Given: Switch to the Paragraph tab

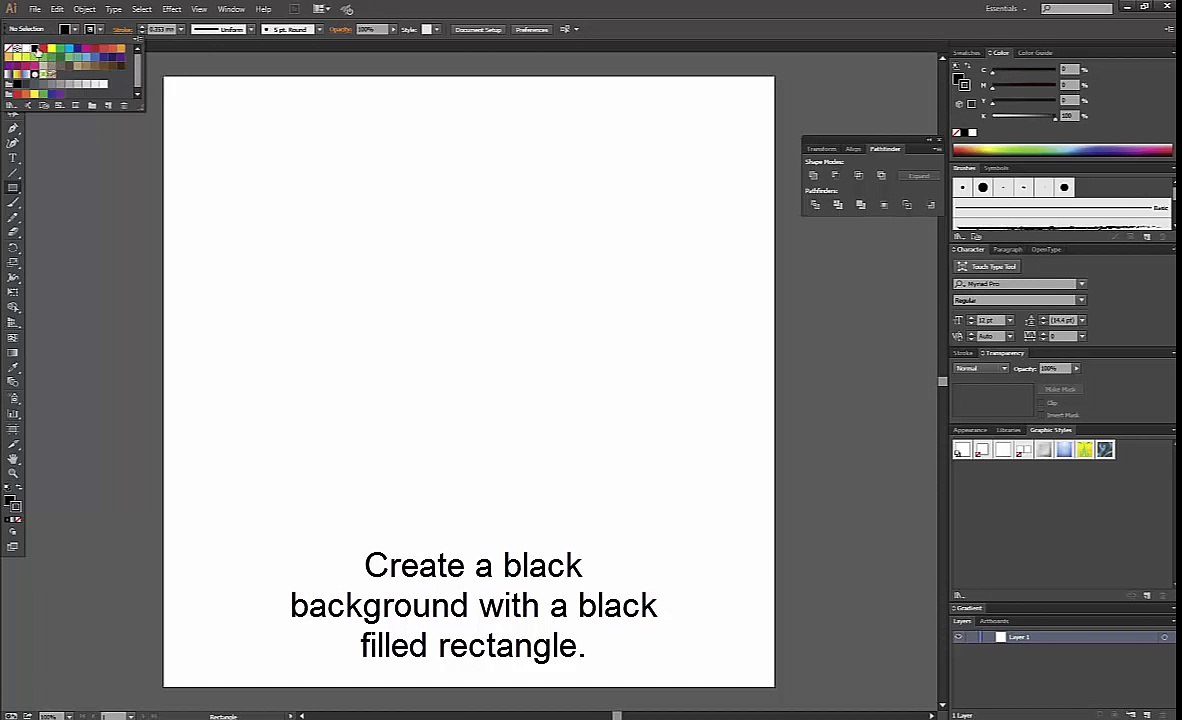Looking at the screenshot, I should (1008, 250).
